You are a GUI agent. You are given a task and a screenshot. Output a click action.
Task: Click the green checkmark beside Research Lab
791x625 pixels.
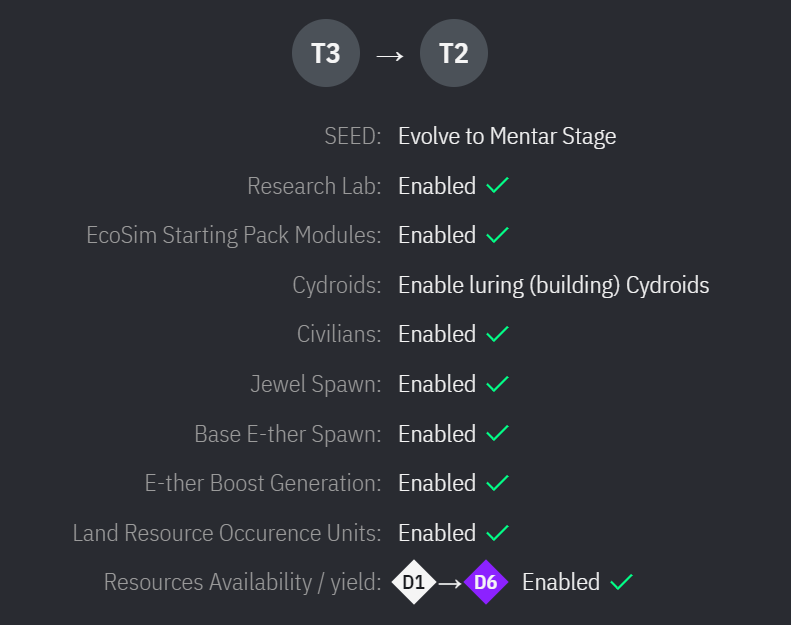(497, 186)
